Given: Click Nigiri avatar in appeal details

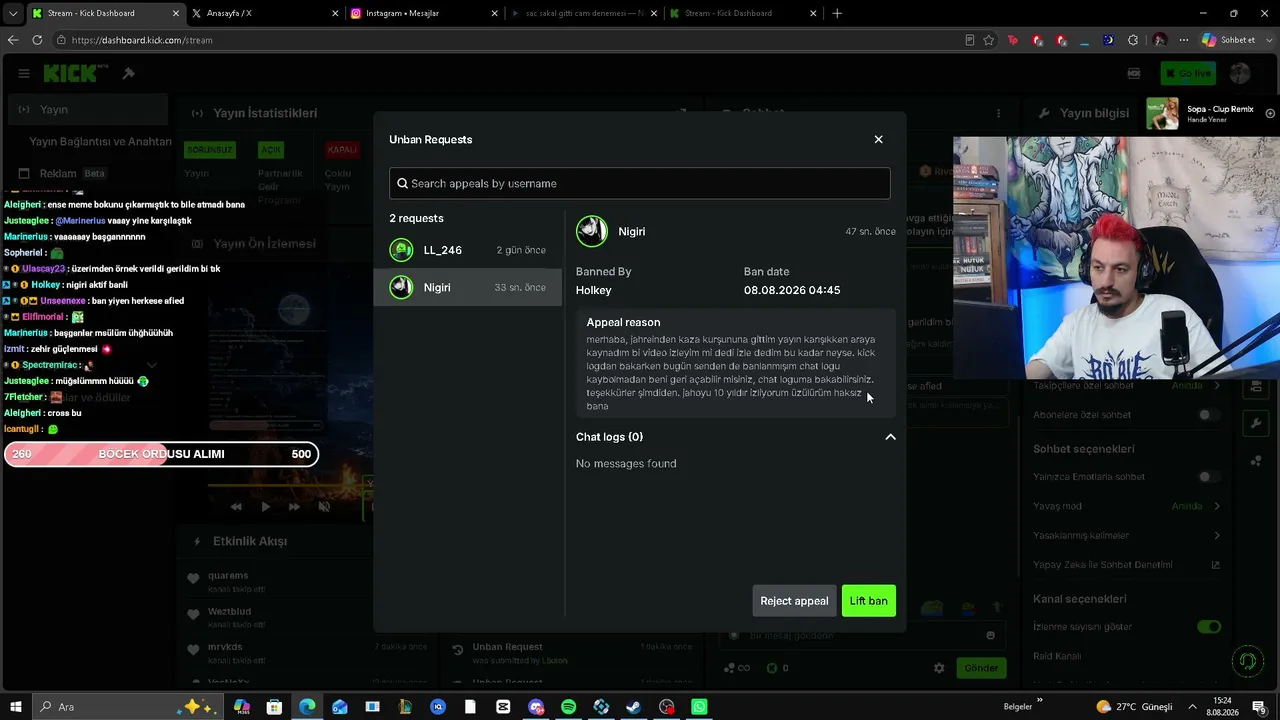Looking at the screenshot, I should (x=592, y=231).
